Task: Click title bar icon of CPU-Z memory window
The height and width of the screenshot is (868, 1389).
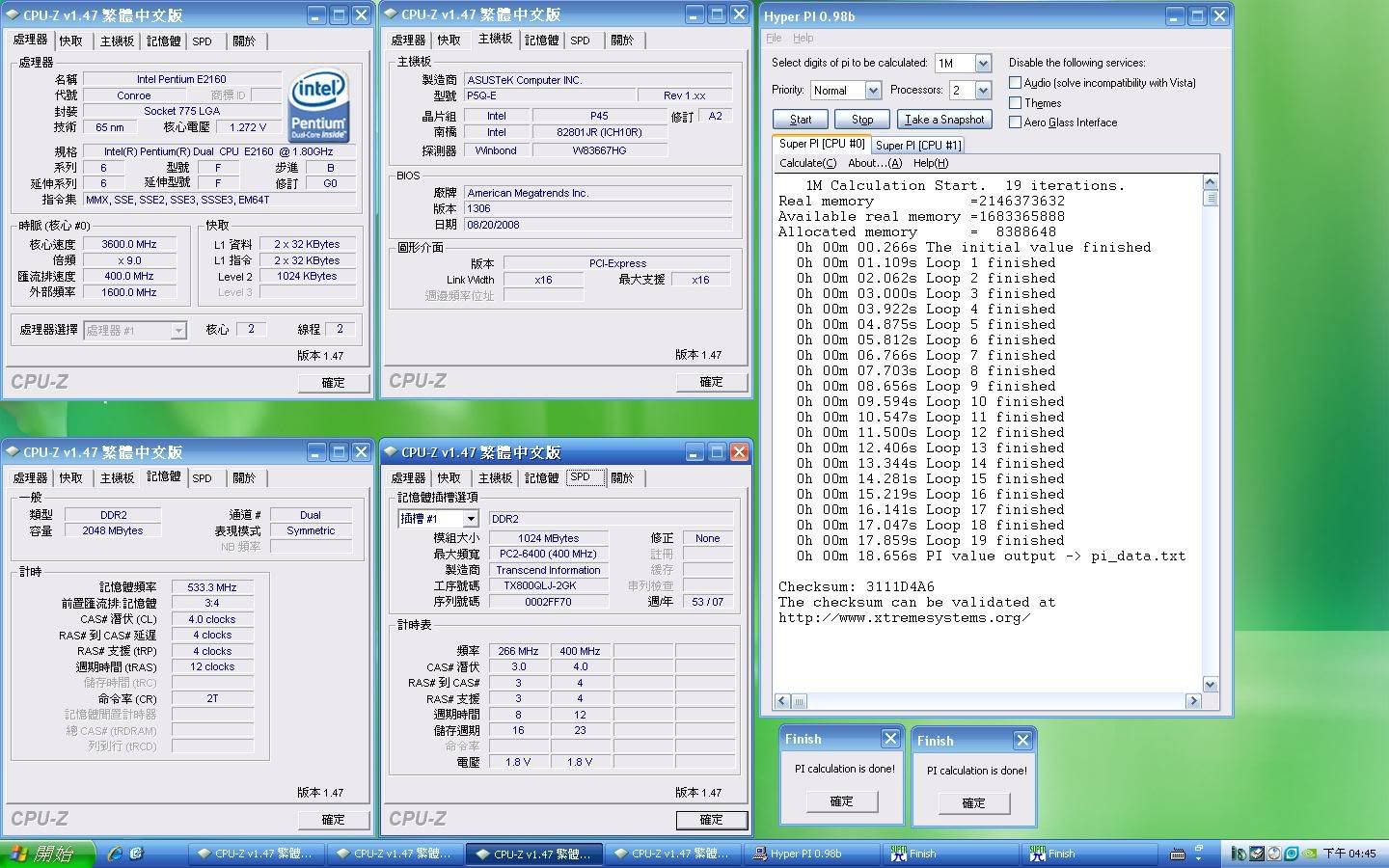Action: click(13, 451)
